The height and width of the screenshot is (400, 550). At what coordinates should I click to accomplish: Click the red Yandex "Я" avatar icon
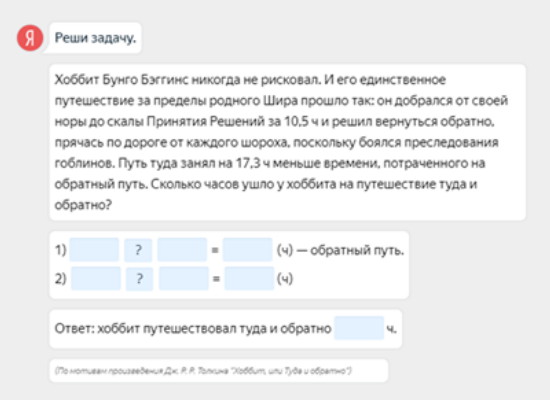pos(30,38)
